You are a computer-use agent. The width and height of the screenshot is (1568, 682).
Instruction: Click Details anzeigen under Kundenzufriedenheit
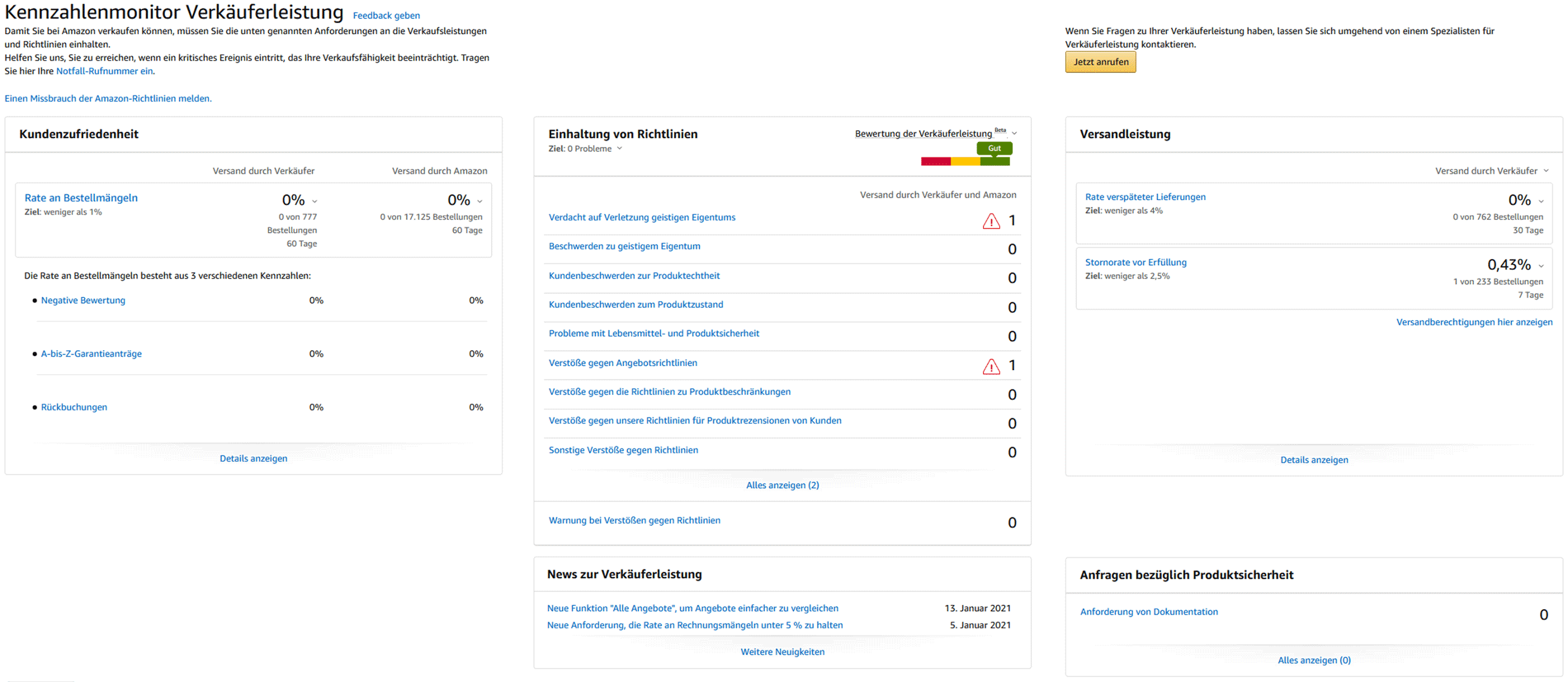(253, 458)
